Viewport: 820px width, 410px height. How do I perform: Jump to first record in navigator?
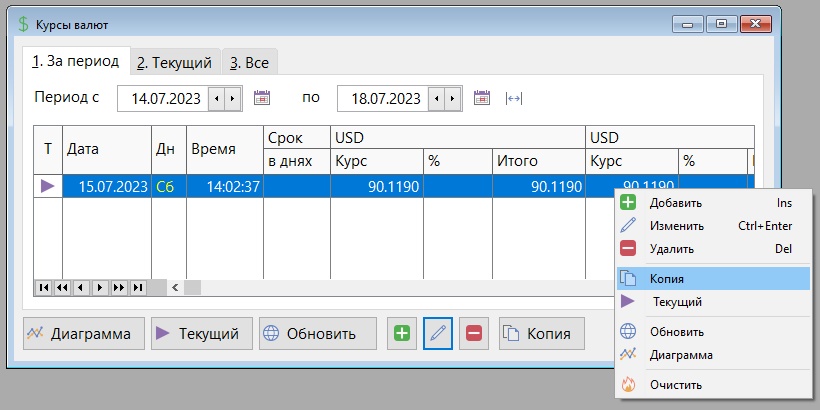(x=43, y=288)
